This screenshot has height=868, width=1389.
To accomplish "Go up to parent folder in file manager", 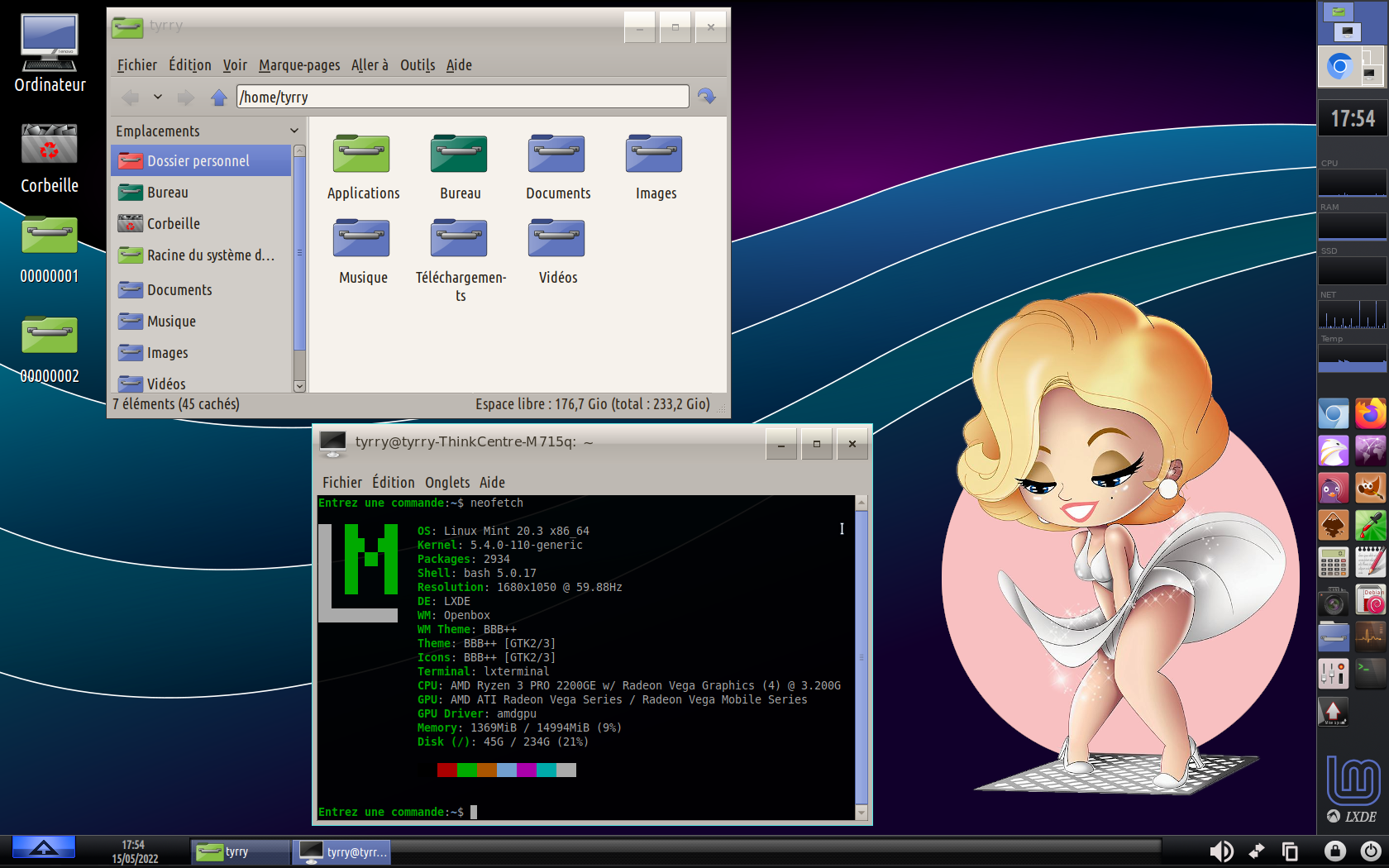I will (x=219, y=98).
